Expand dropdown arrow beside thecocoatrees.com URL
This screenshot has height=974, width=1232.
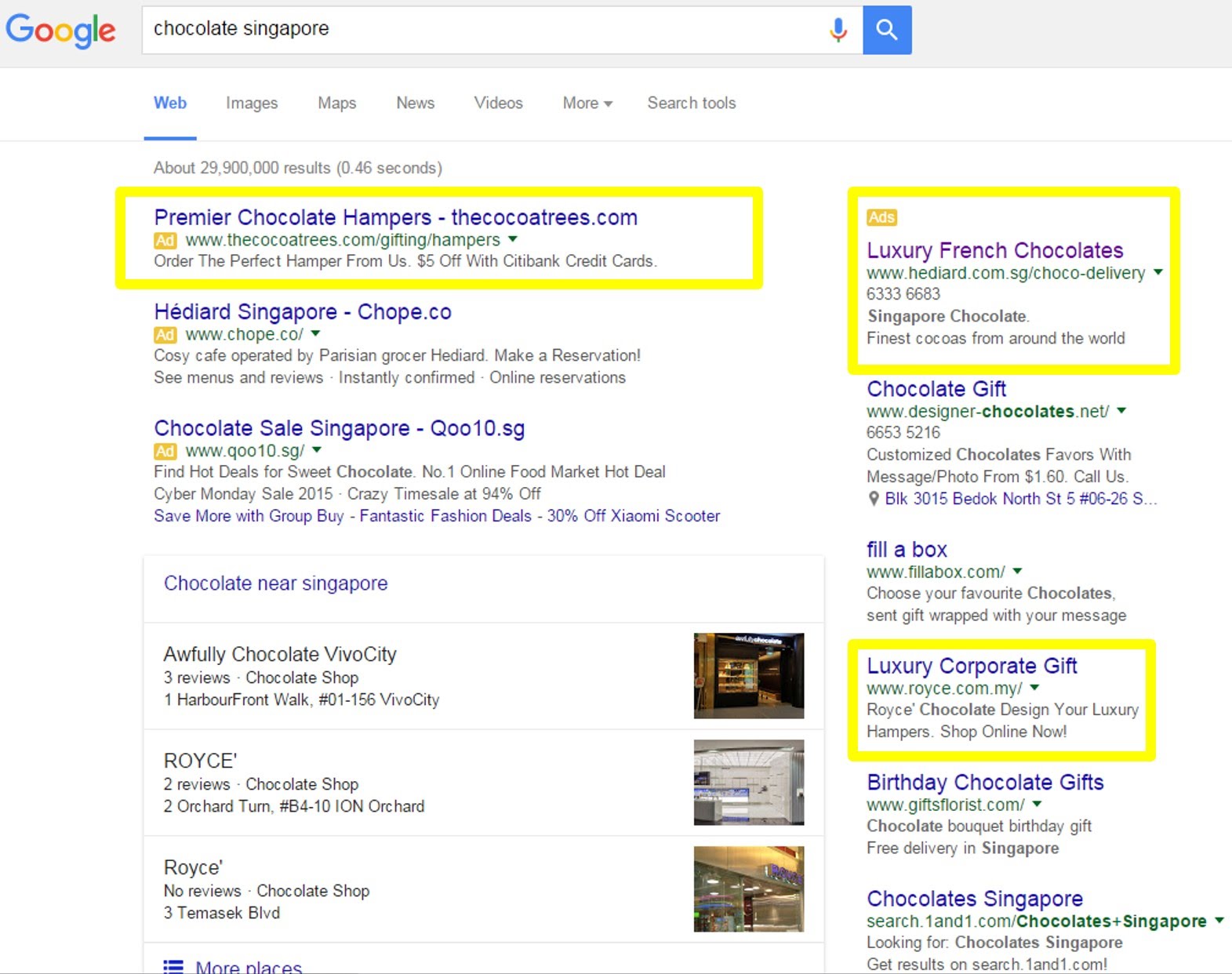[513, 238]
